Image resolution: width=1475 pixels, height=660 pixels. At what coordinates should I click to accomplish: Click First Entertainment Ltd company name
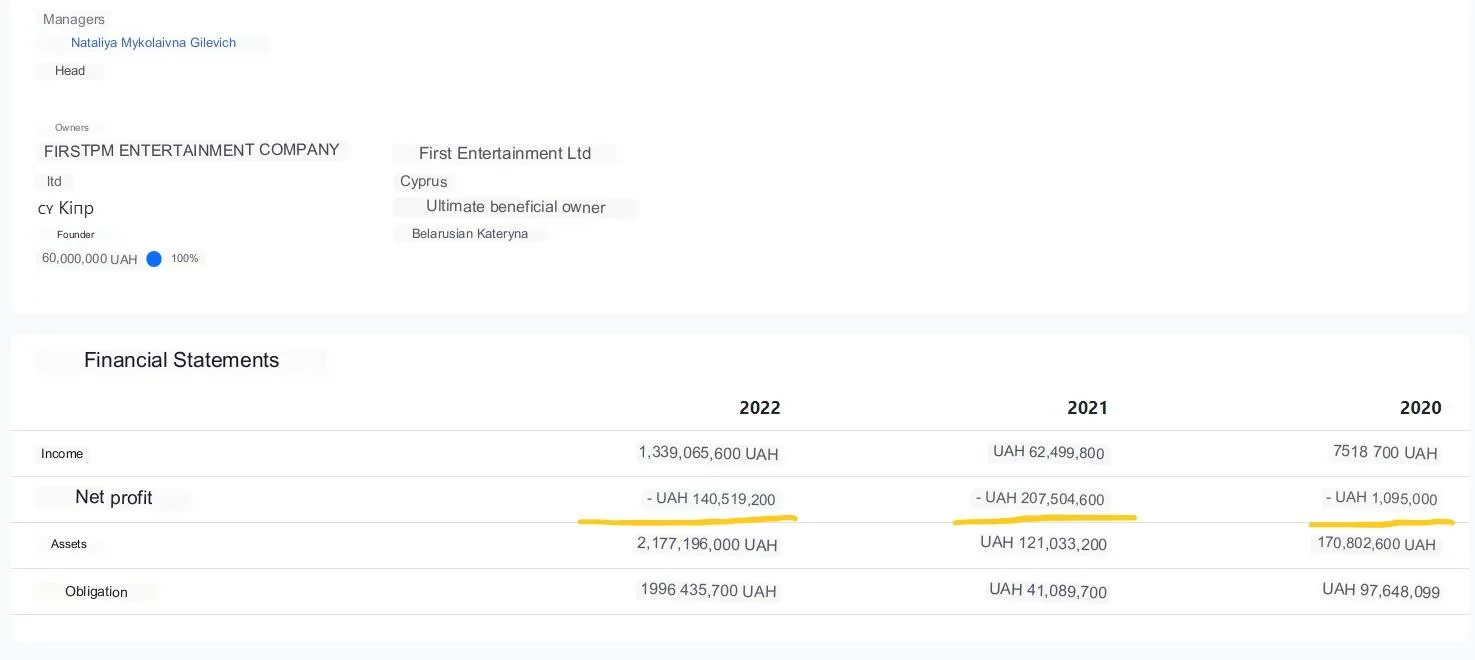pos(505,154)
